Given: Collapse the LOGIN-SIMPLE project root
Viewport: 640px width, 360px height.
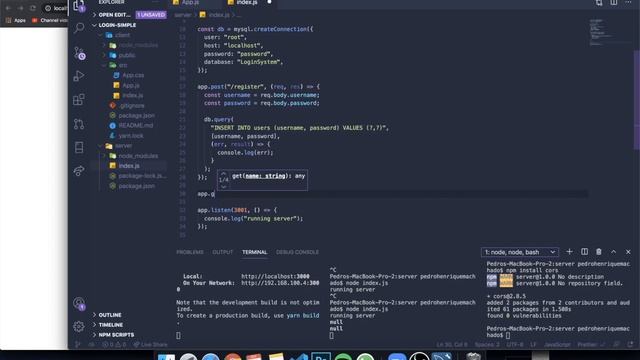Looking at the screenshot, I should coord(95,25).
